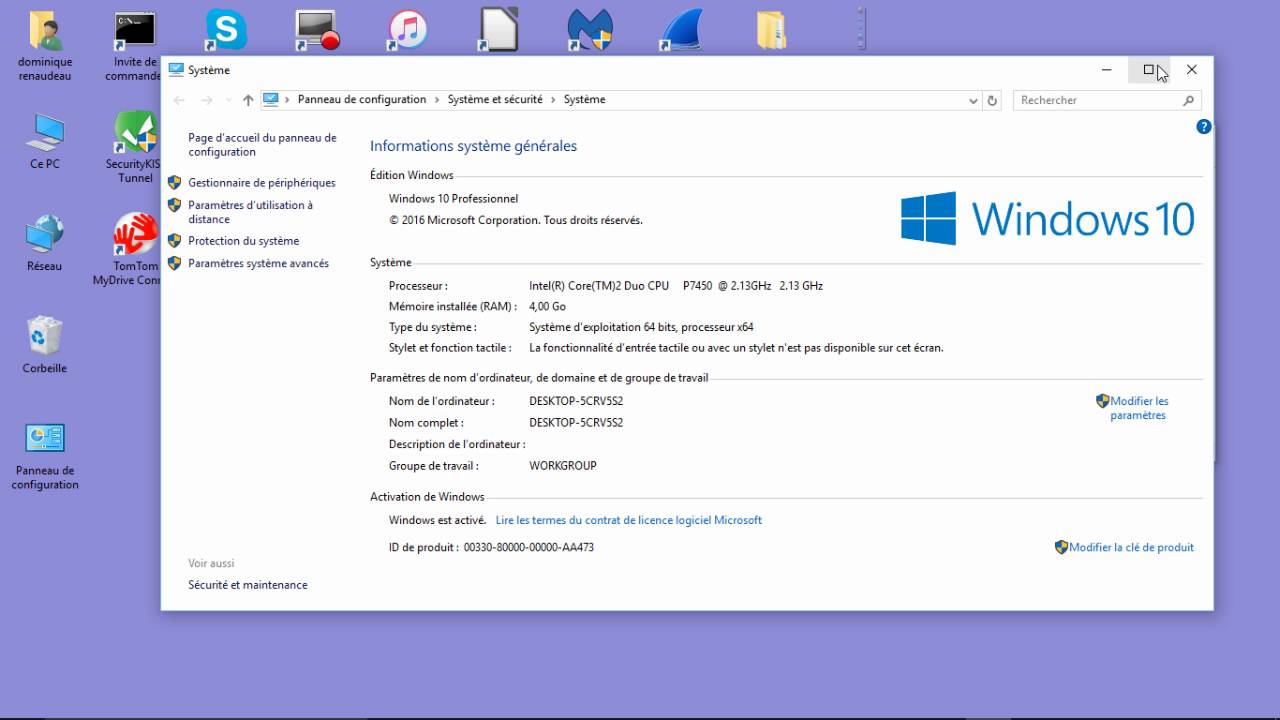Screen dimensions: 1280x720
Task: Open Protection du système
Action: tap(243, 241)
